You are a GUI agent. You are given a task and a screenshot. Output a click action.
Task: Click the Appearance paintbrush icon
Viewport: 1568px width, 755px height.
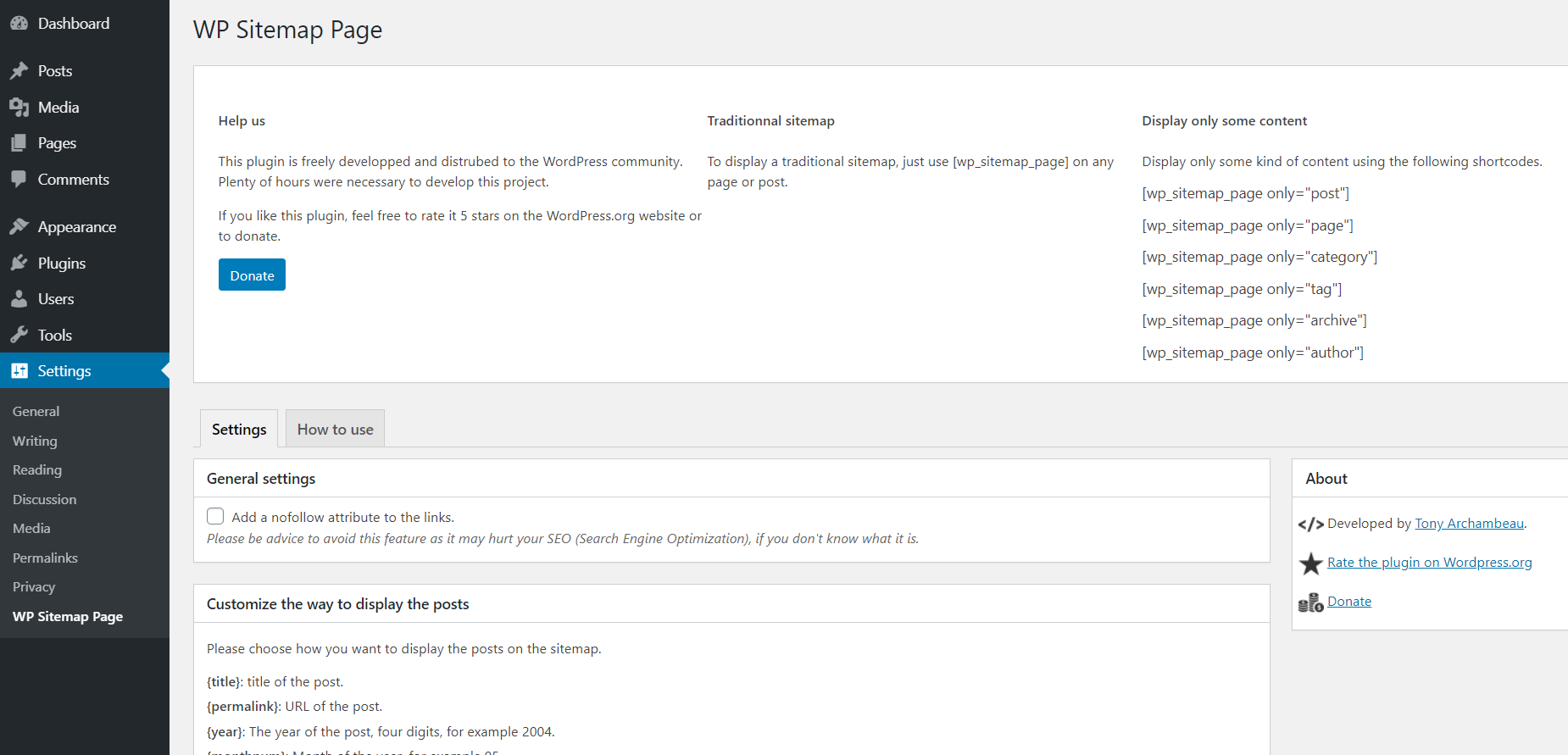(19, 227)
